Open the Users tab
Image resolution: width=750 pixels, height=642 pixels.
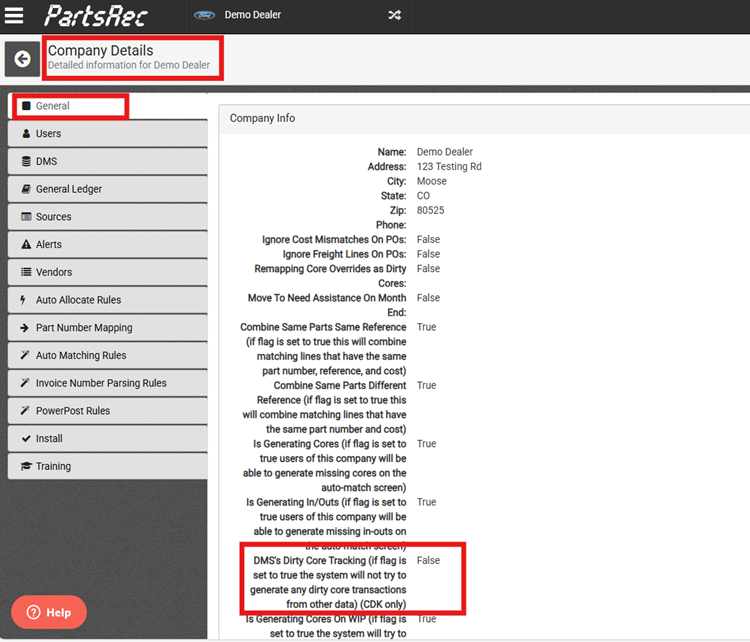coord(108,133)
